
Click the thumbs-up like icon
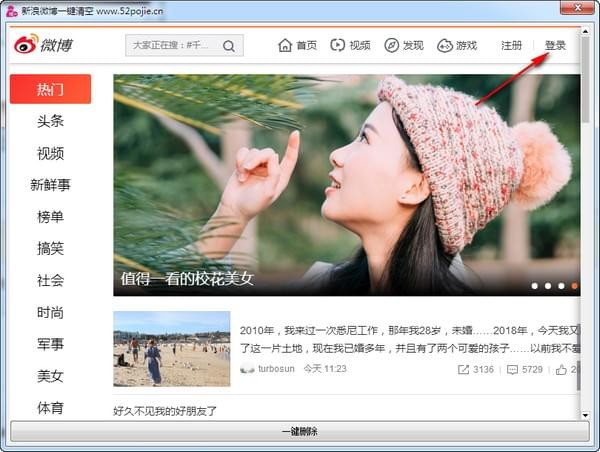tap(561, 369)
